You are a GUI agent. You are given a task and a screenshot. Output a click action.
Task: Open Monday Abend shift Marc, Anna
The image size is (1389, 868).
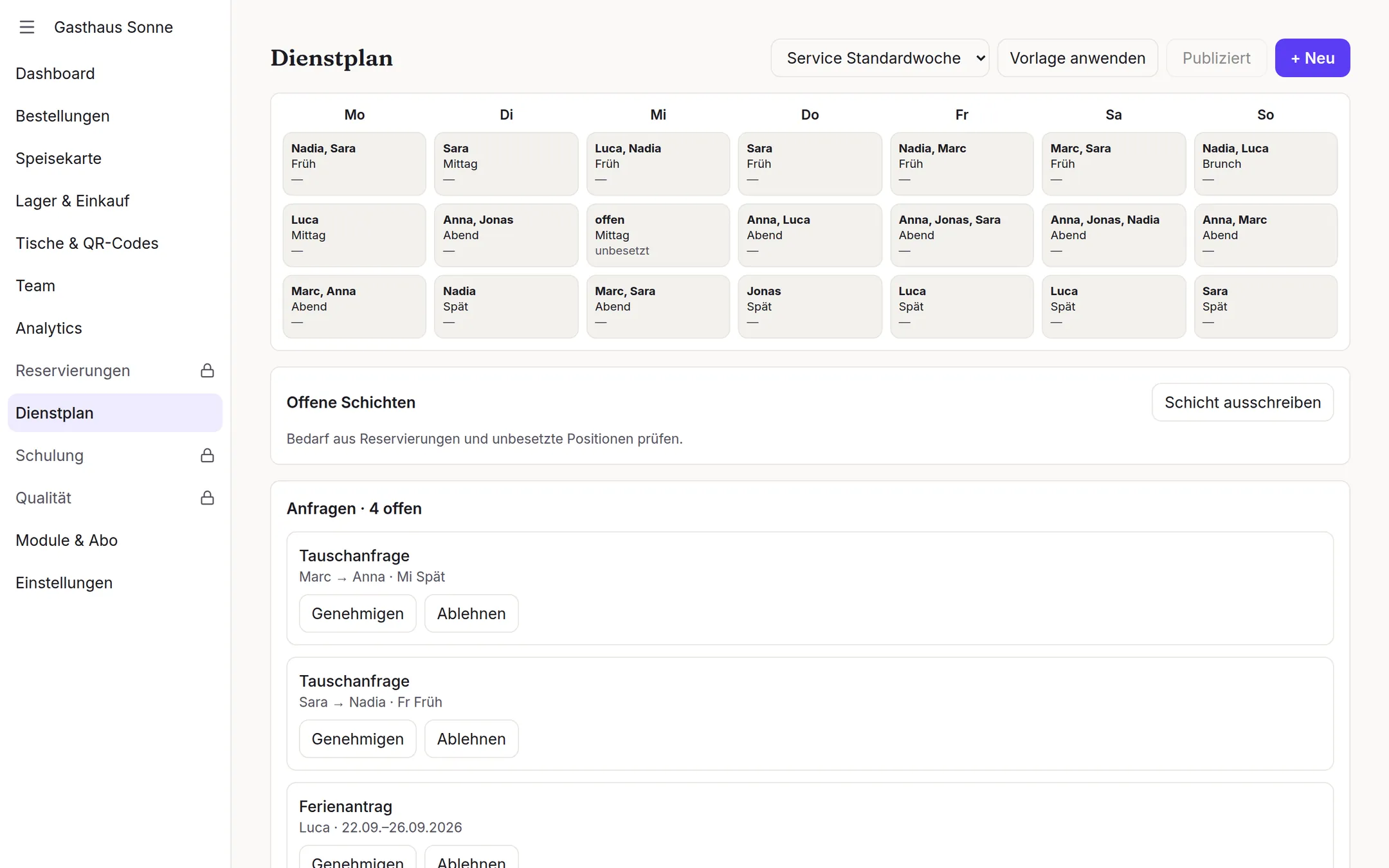click(x=354, y=307)
